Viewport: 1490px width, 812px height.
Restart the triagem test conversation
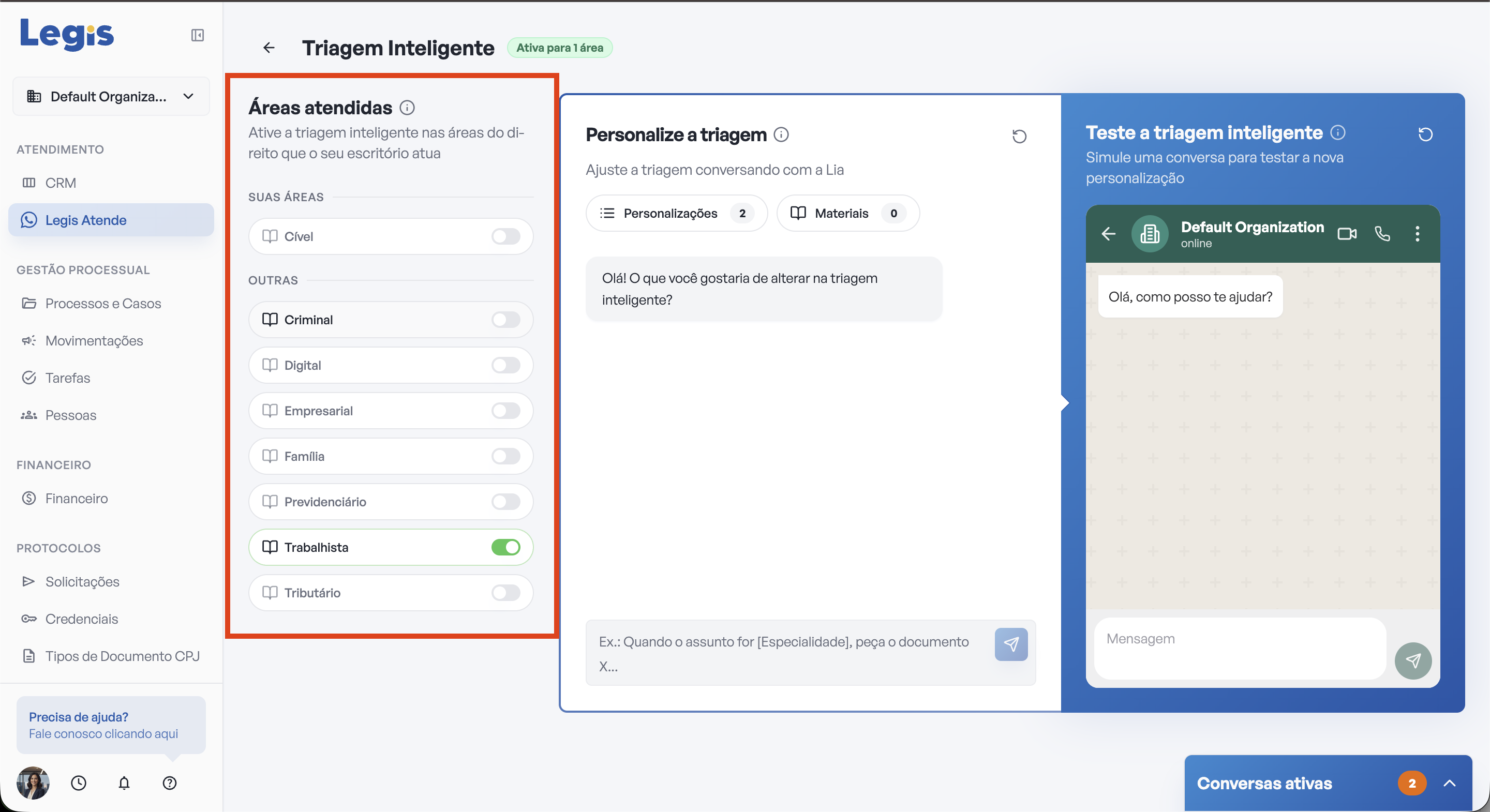[x=1425, y=134]
